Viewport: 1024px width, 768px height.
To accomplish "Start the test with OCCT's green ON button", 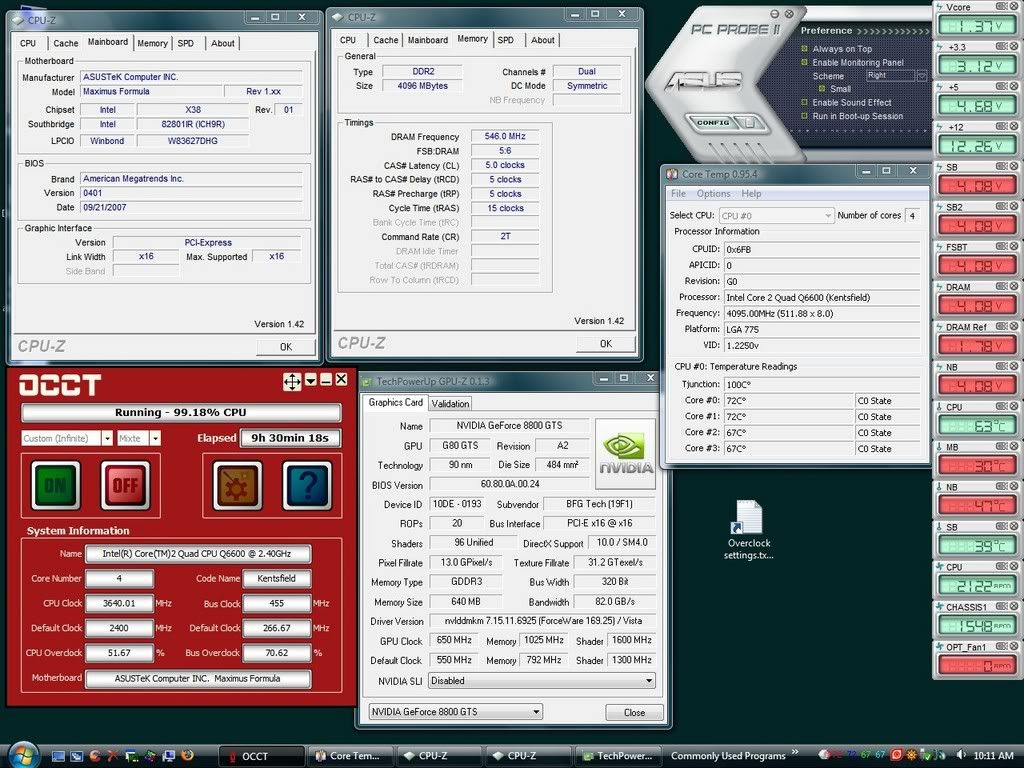I will pyautogui.click(x=56, y=485).
